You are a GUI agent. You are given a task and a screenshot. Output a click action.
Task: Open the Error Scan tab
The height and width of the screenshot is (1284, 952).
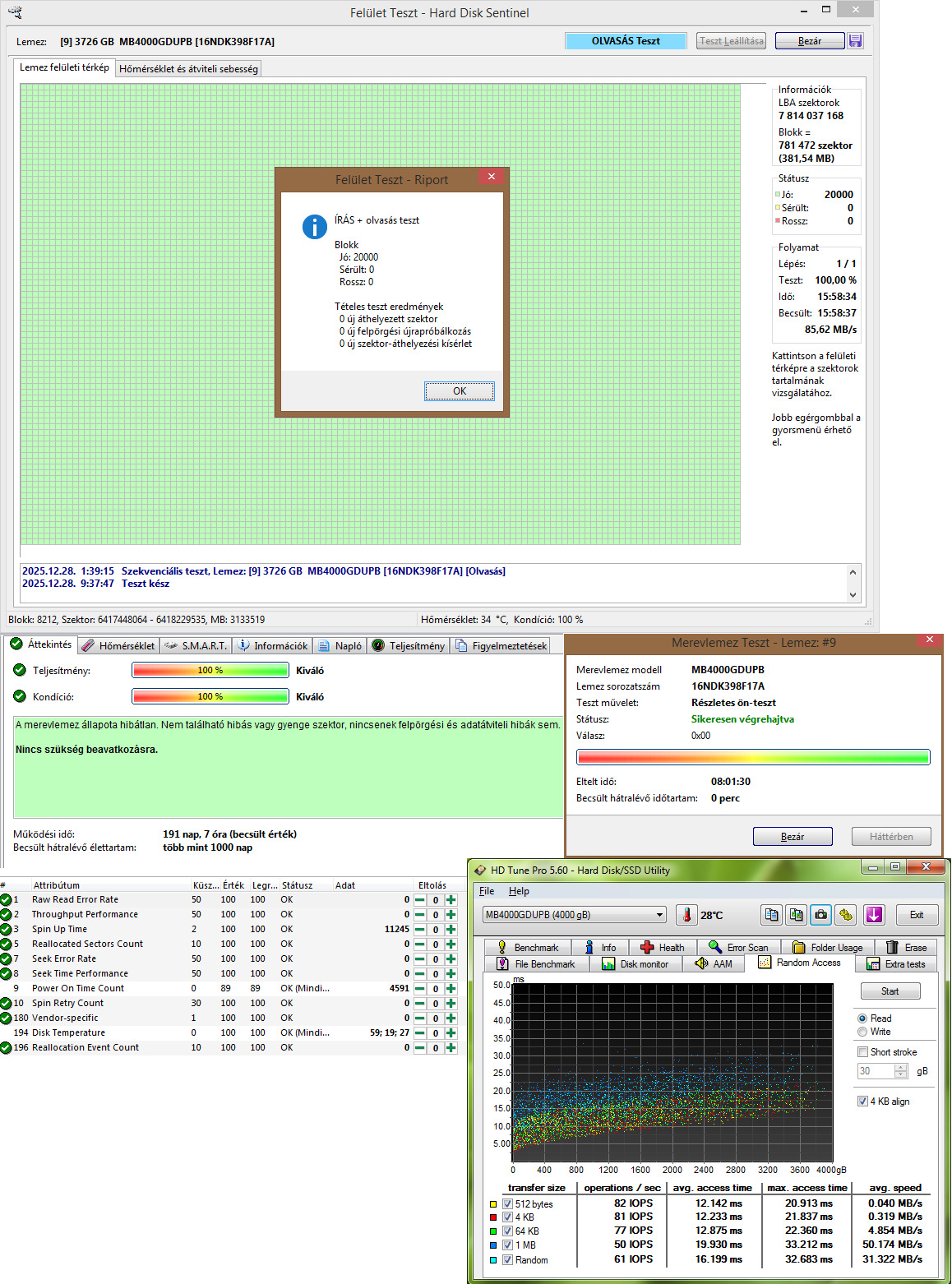(738, 948)
